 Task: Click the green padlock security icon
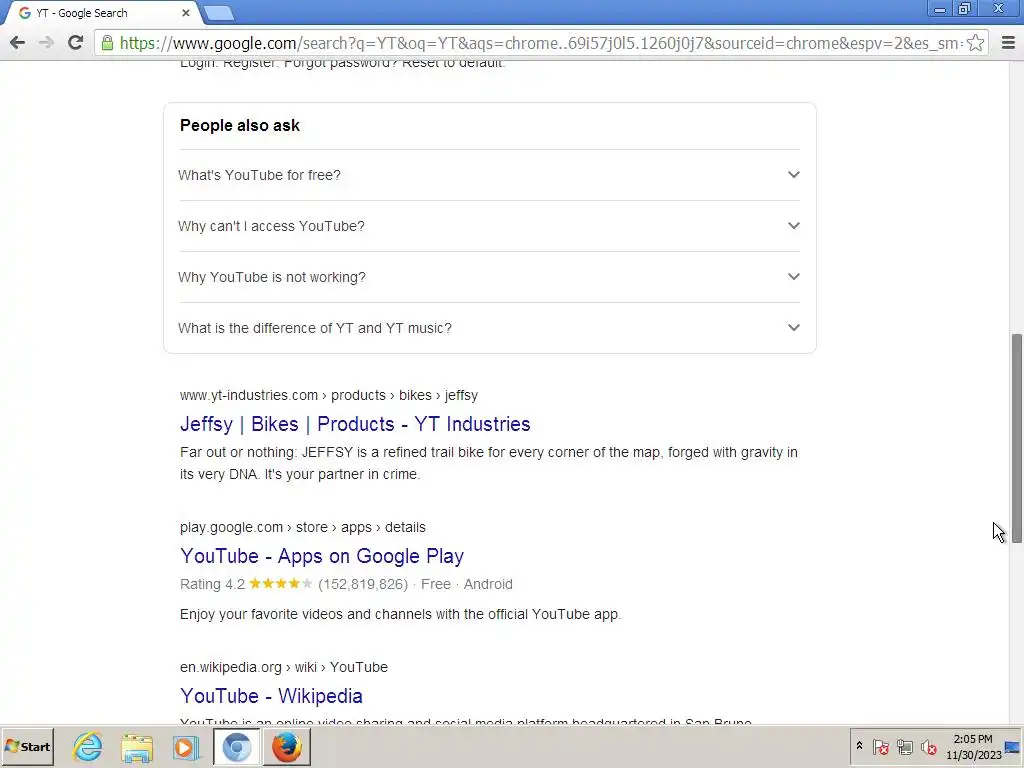click(107, 43)
